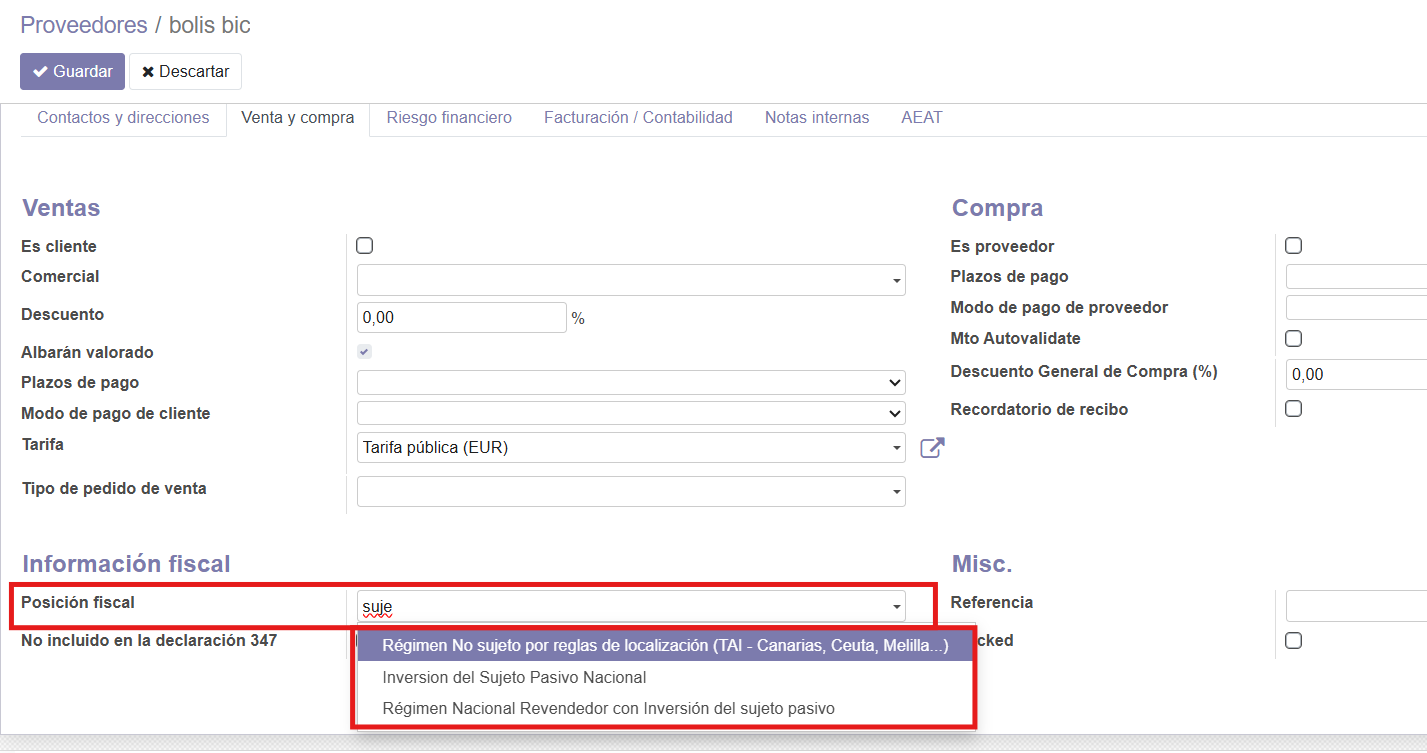Open external link icon next to Tarifa
Image resolution: width=1427 pixels, height=753 pixels.
tap(932, 448)
